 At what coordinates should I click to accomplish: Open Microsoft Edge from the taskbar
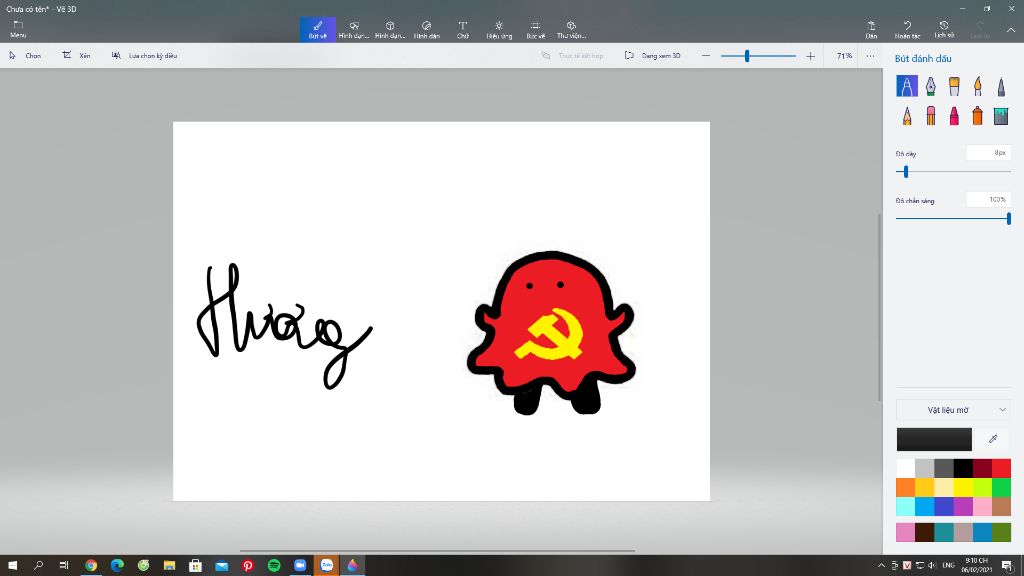(117, 566)
